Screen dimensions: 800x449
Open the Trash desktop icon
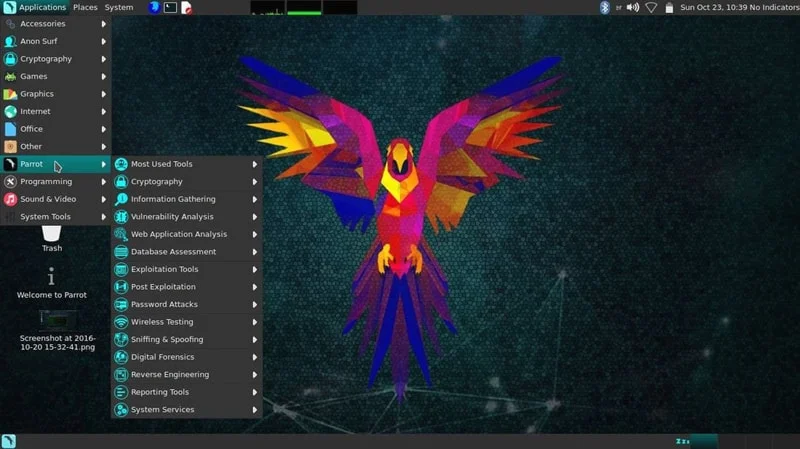click(x=52, y=239)
